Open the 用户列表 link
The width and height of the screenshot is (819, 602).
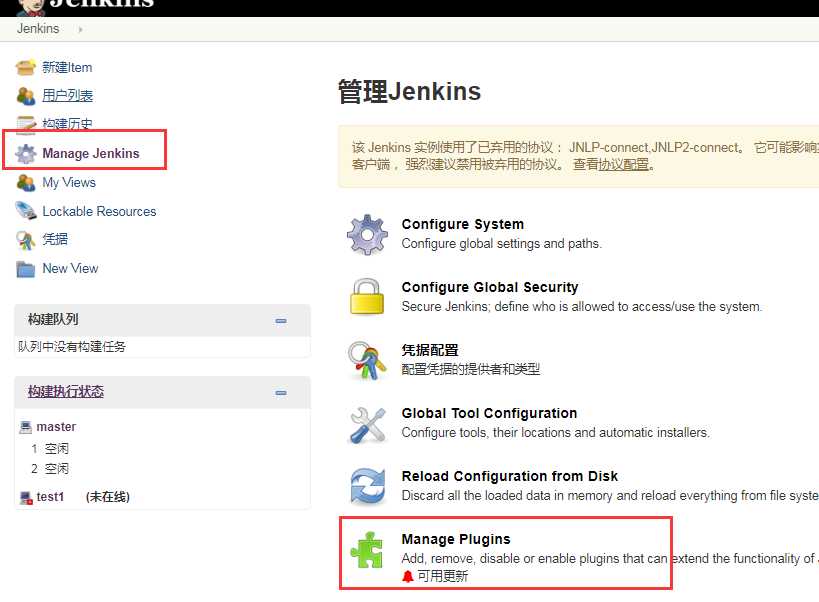point(67,96)
